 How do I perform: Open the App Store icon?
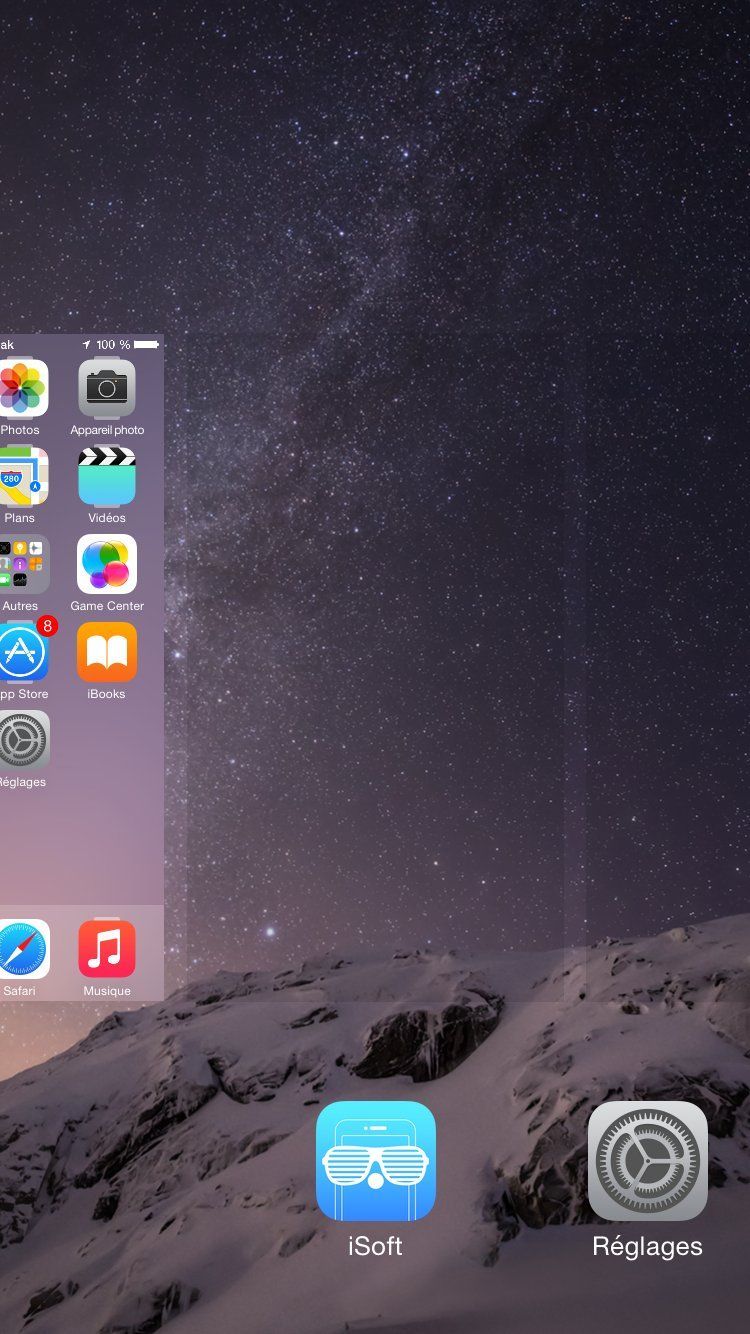[22, 653]
